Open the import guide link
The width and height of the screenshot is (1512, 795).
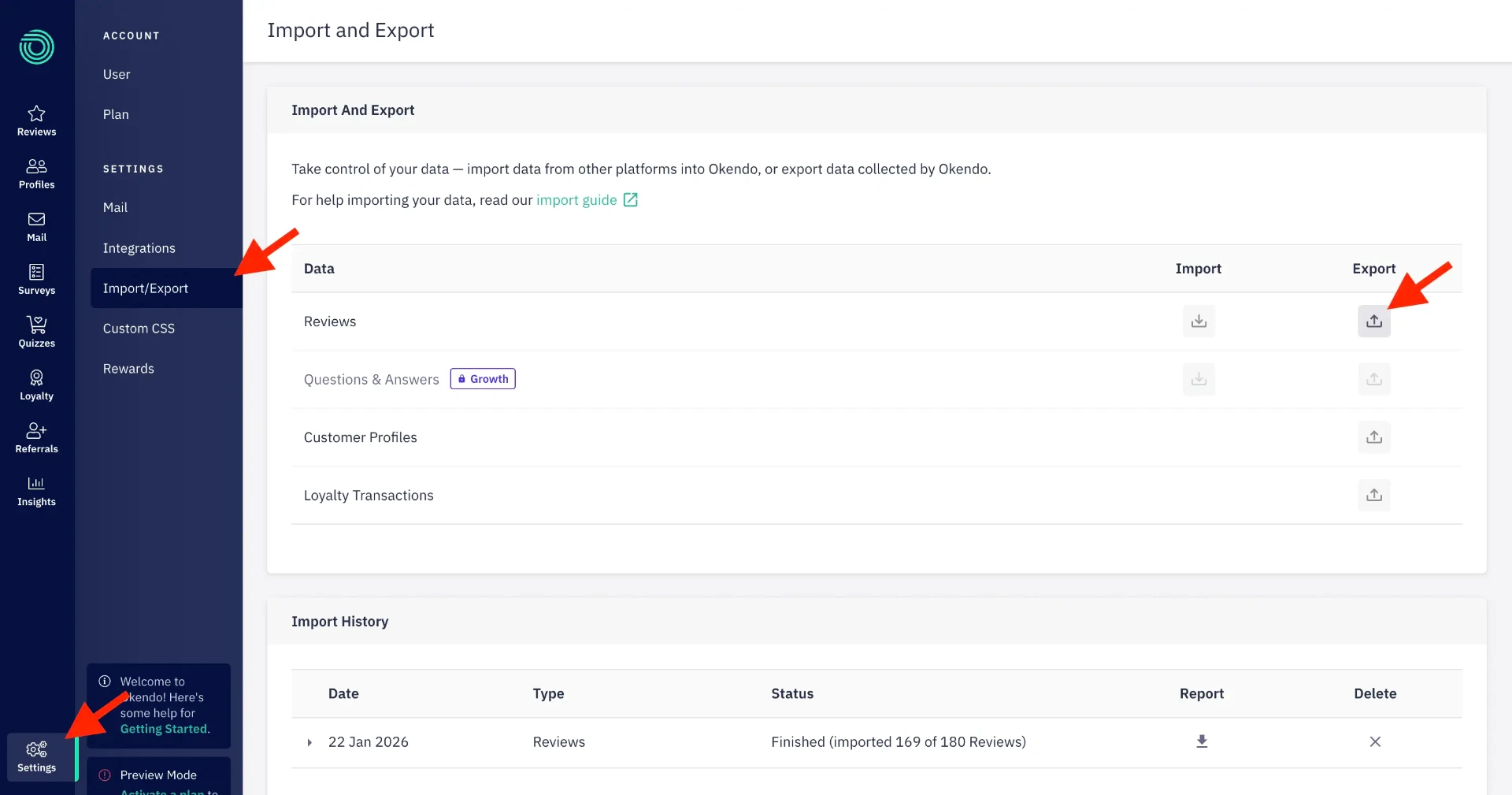point(587,200)
